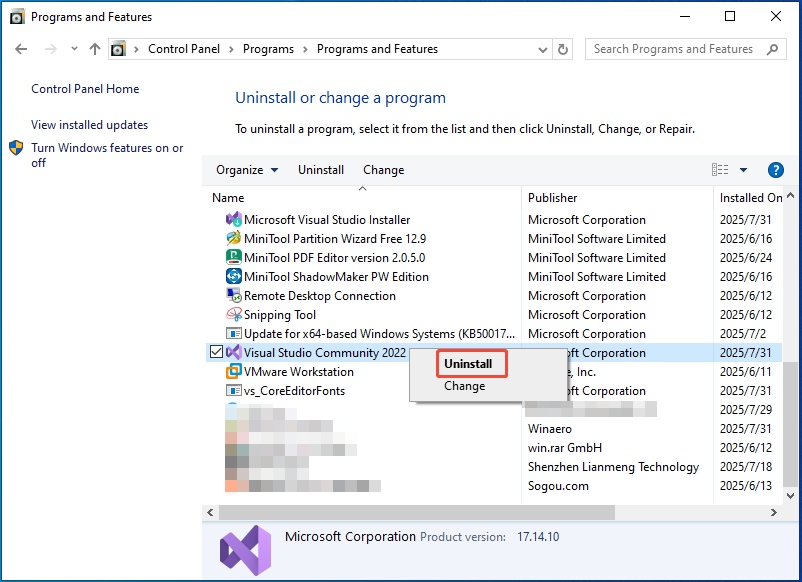Click the Sogou.com publisher cell

tap(558, 486)
